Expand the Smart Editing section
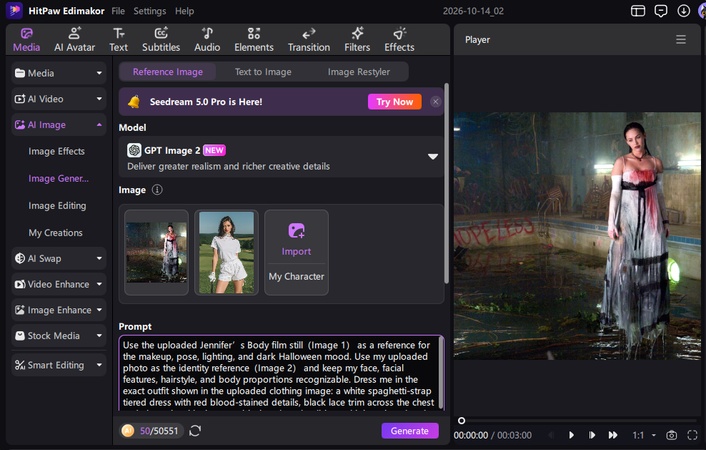This screenshot has width=706, height=450. [x=59, y=365]
